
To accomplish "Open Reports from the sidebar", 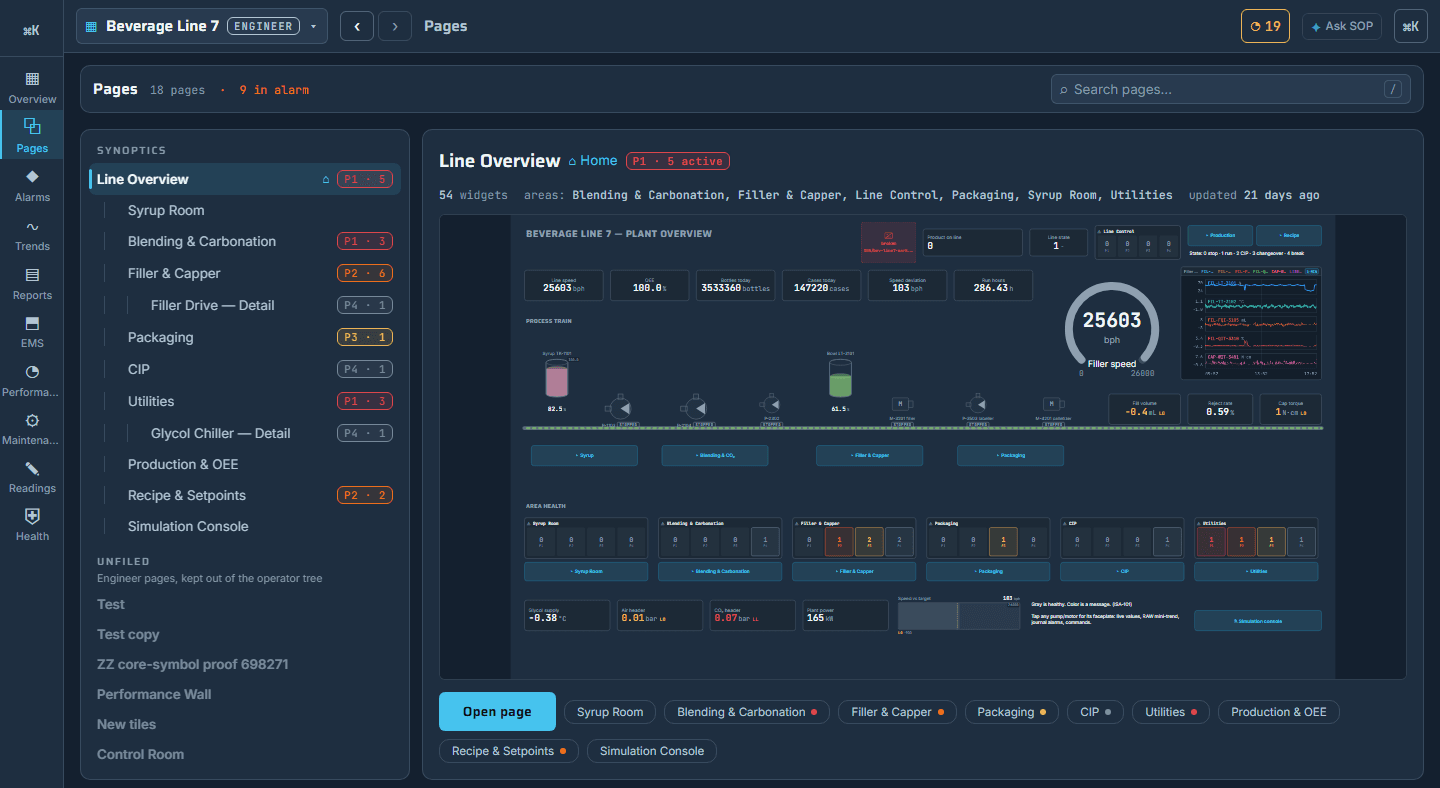I will (x=32, y=284).
